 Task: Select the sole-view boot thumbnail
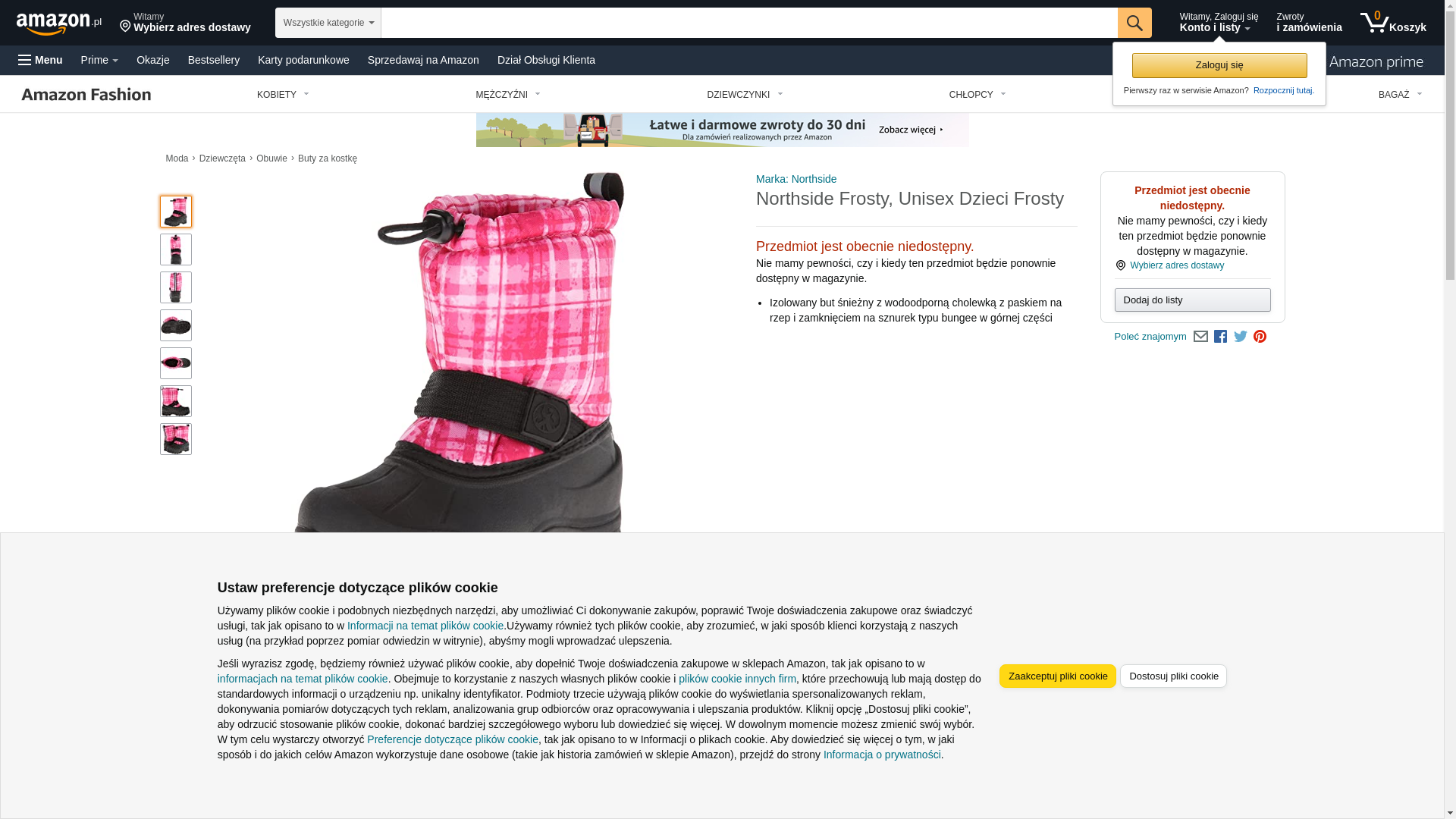pyautogui.click(x=176, y=325)
